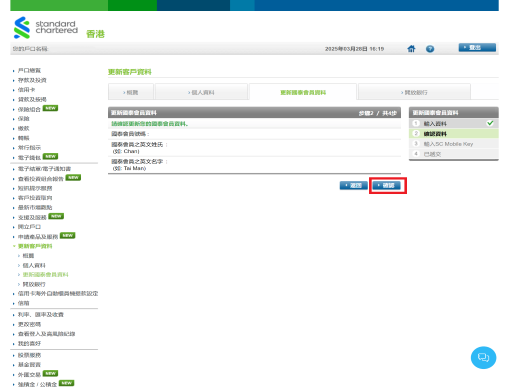Open 電子錢包 sidebar item
This screenshot has height=389, width=520.
tap(29, 158)
